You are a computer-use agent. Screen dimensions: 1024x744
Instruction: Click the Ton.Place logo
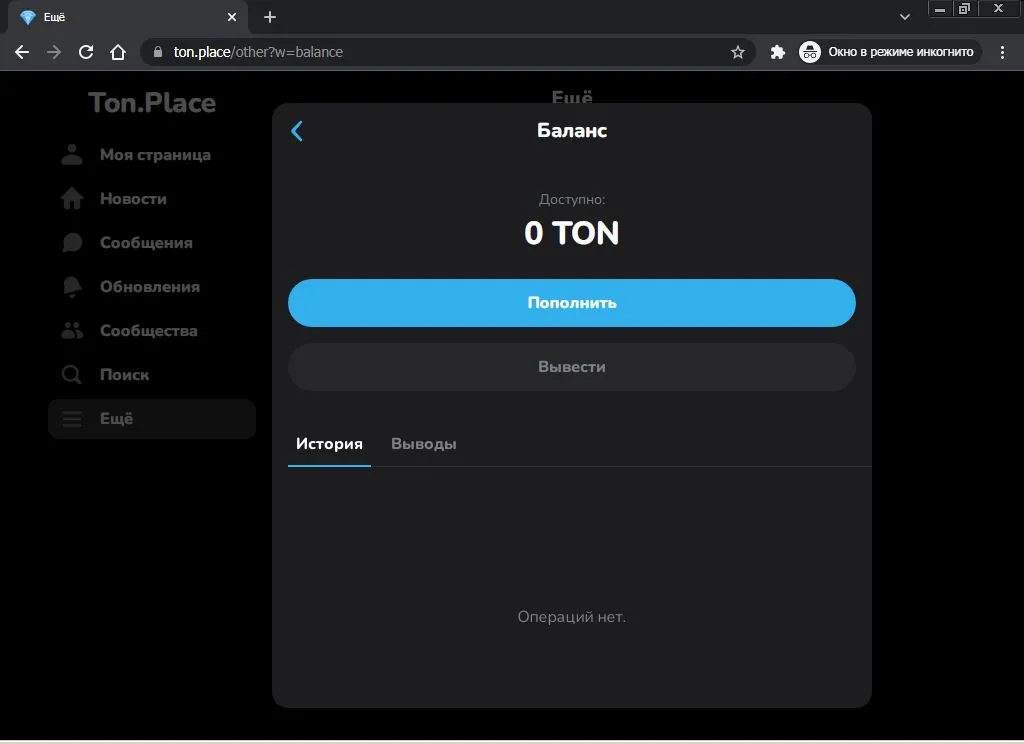point(152,103)
